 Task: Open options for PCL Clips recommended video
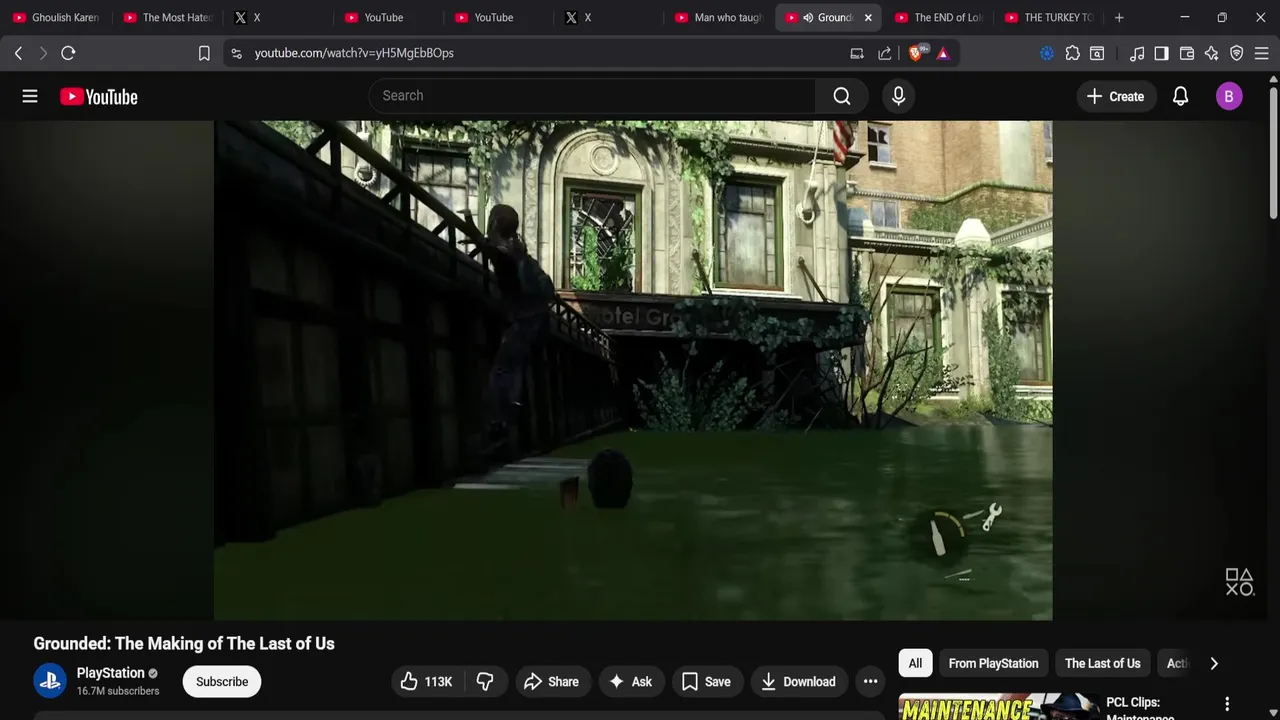1227,704
